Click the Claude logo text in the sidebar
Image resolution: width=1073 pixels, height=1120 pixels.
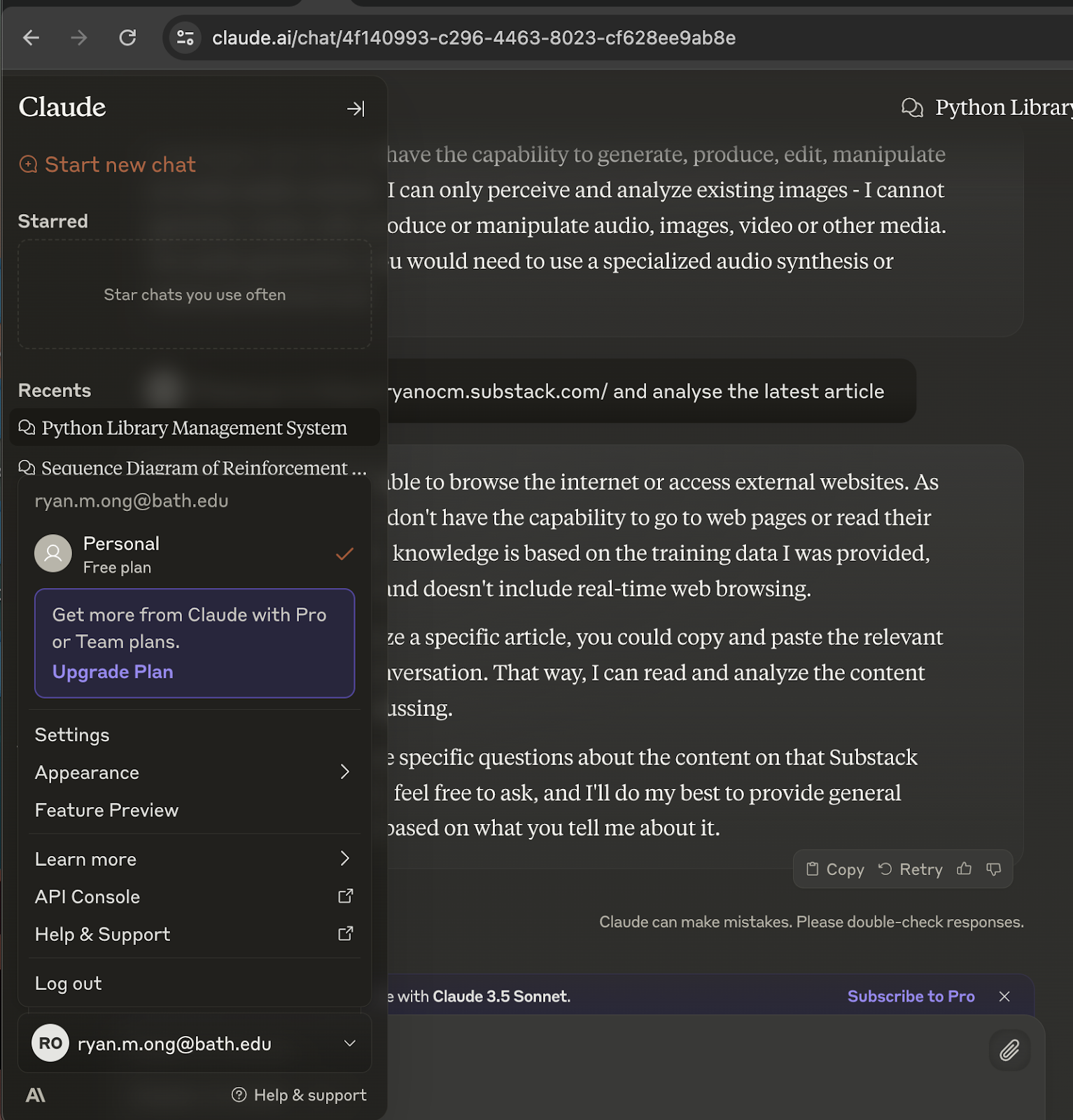(x=62, y=107)
